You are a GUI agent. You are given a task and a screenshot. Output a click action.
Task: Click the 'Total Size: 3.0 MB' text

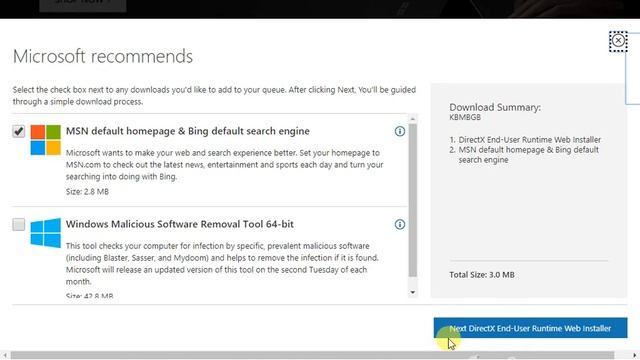click(482, 275)
